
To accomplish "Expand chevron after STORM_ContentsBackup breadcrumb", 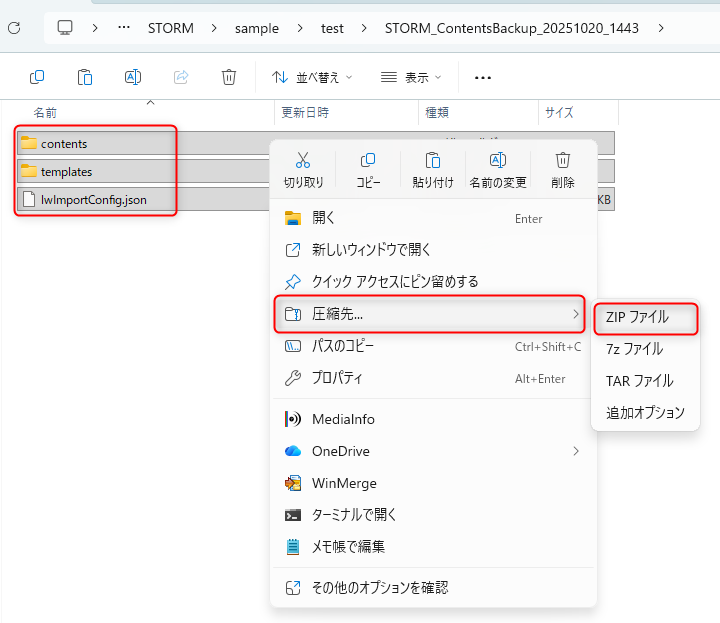I will (x=661, y=28).
